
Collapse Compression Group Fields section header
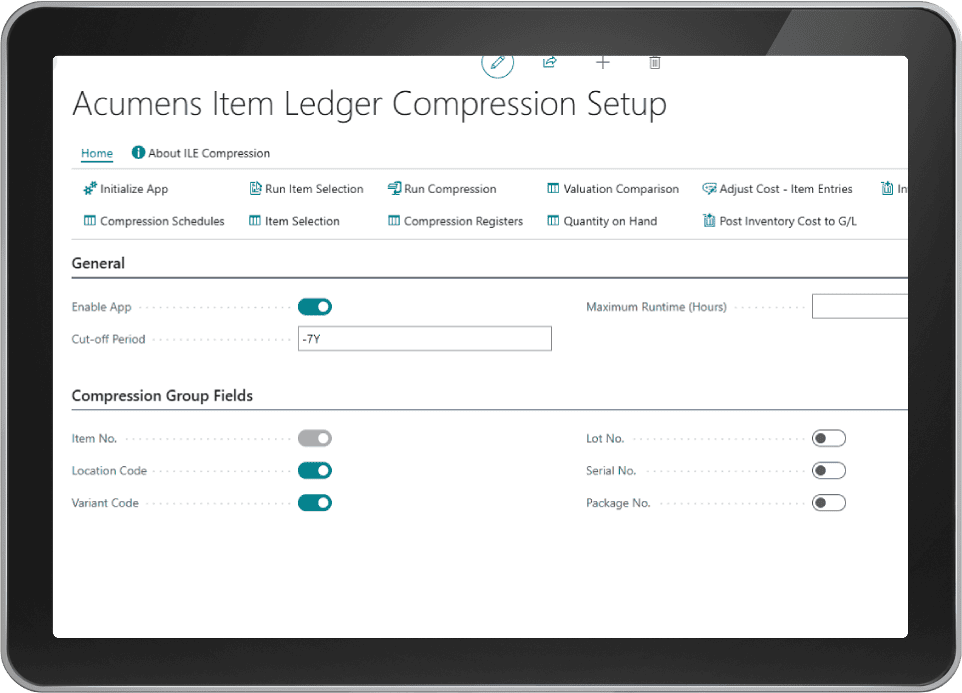[x=162, y=396]
